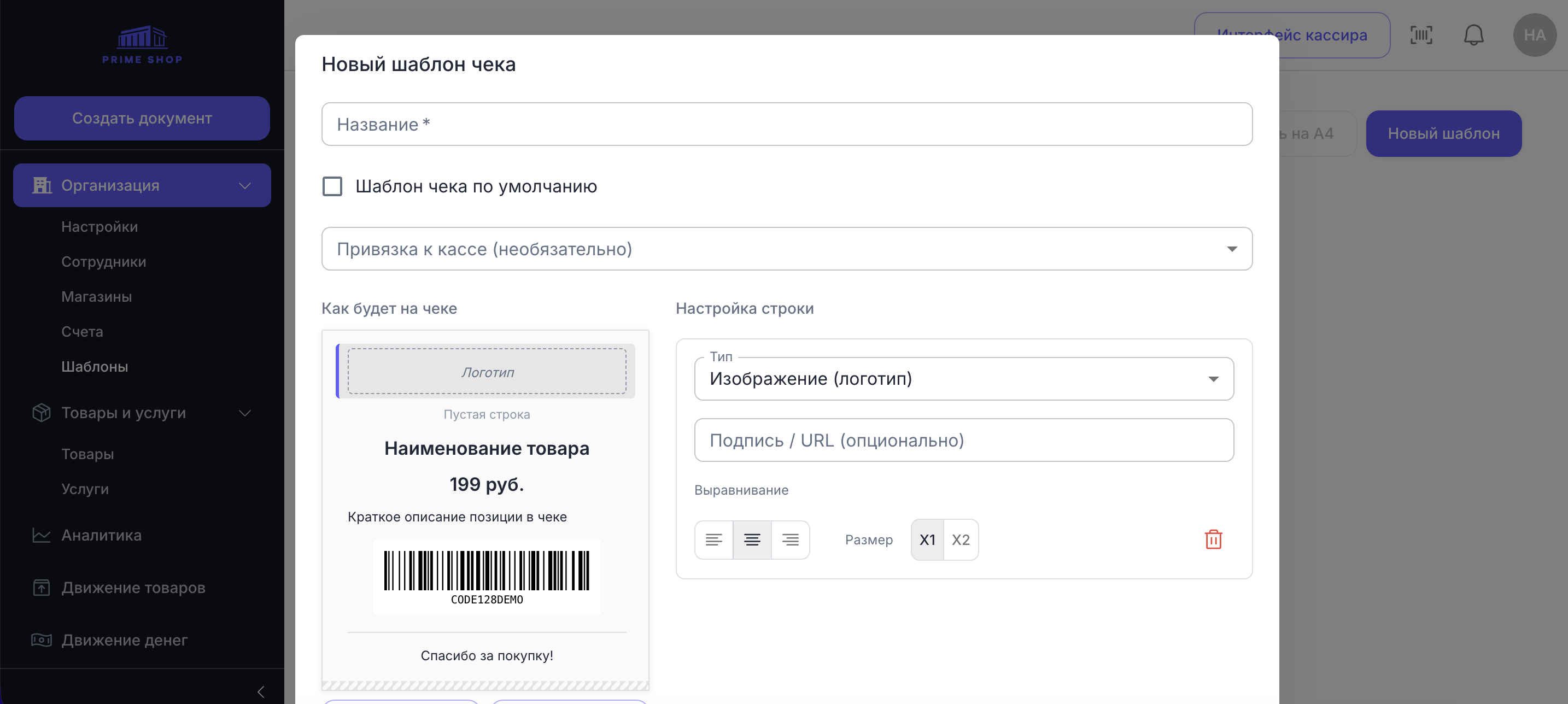Viewport: 1568px width, 704px height.
Task: Set size to X1
Action: (x=927, y=539)
